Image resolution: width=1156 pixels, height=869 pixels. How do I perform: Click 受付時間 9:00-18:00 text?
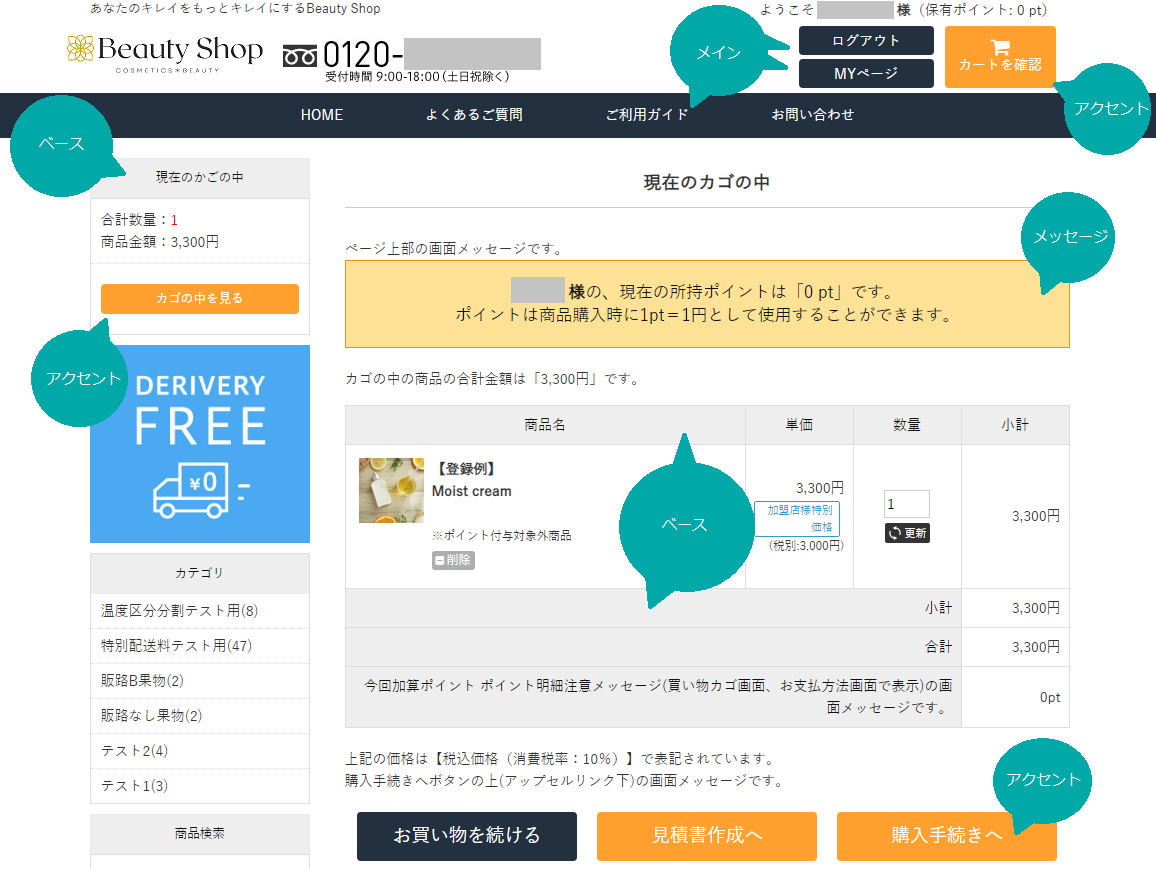click(417, 77)
